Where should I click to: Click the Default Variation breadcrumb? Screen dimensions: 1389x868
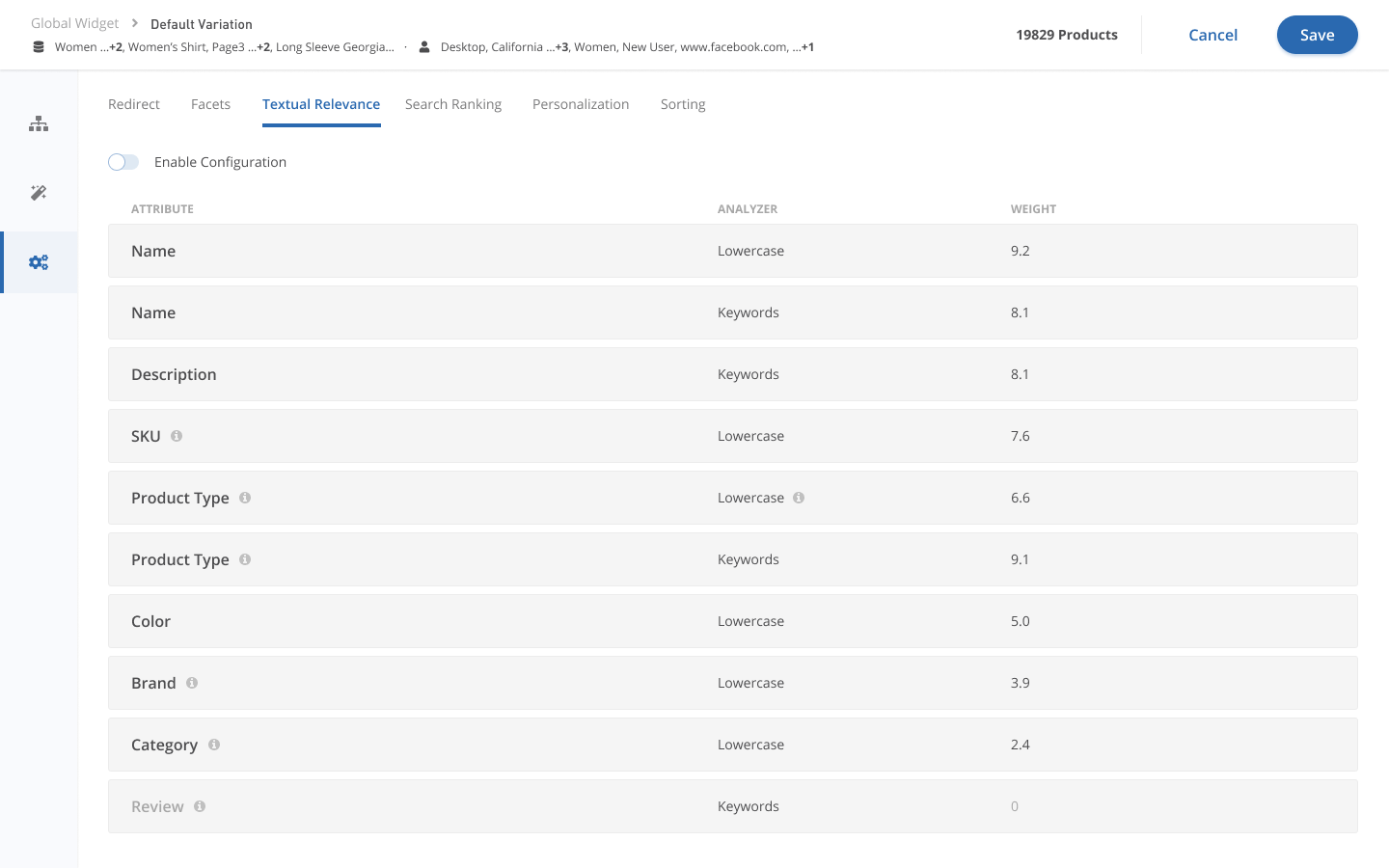click(202, 24)
